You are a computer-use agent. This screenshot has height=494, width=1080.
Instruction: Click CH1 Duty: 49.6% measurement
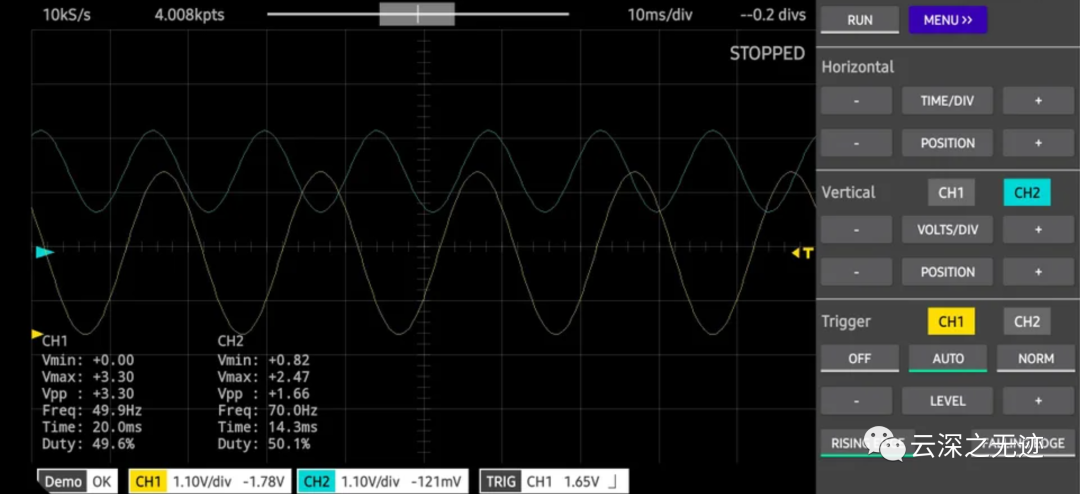[x=88, y=444]
